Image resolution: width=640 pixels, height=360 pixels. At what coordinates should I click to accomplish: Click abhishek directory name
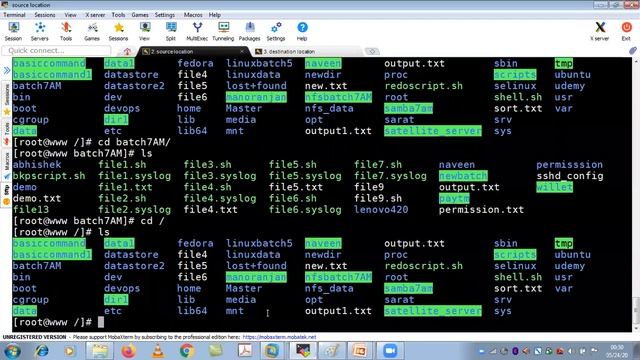37,164
